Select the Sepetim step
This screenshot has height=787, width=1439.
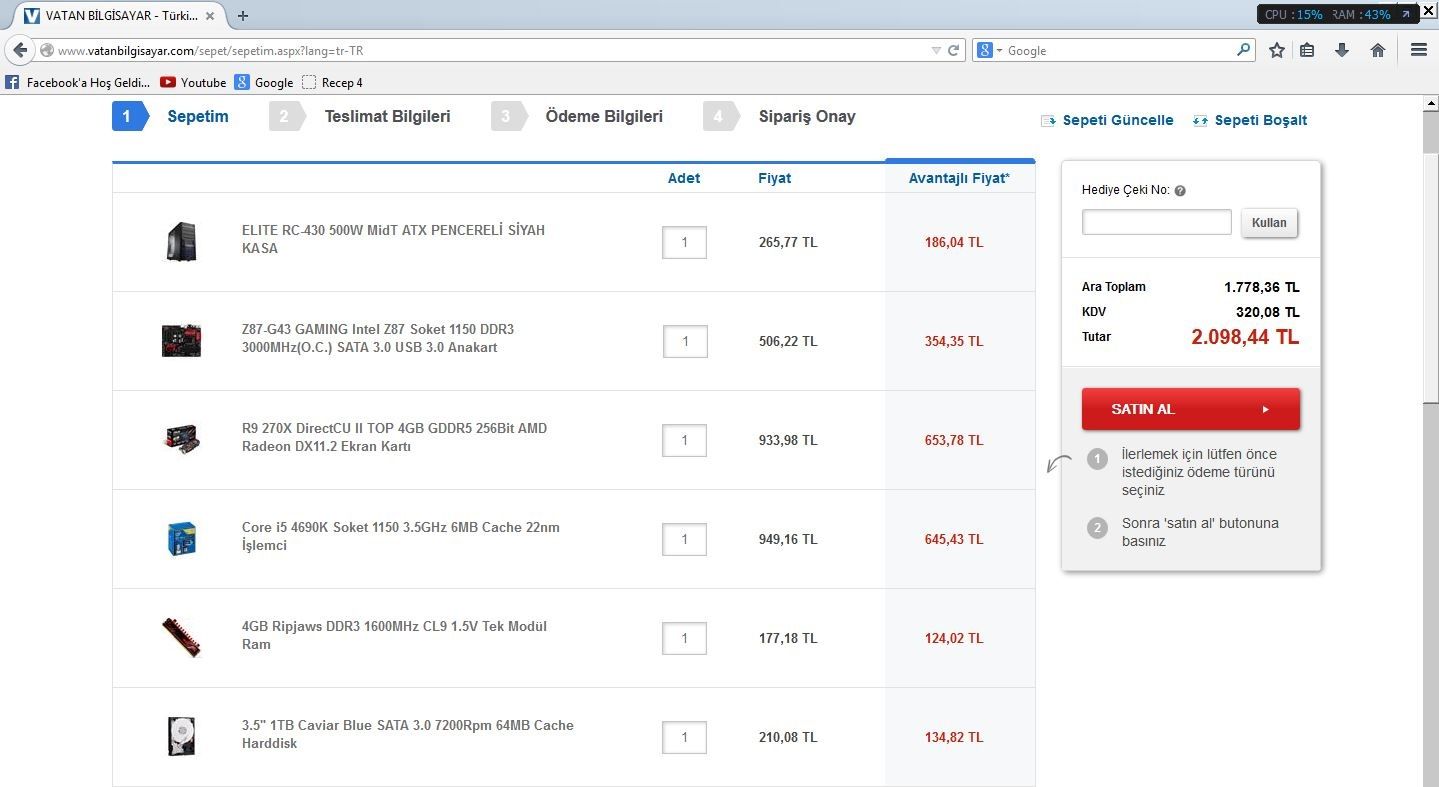coord(171,116)
